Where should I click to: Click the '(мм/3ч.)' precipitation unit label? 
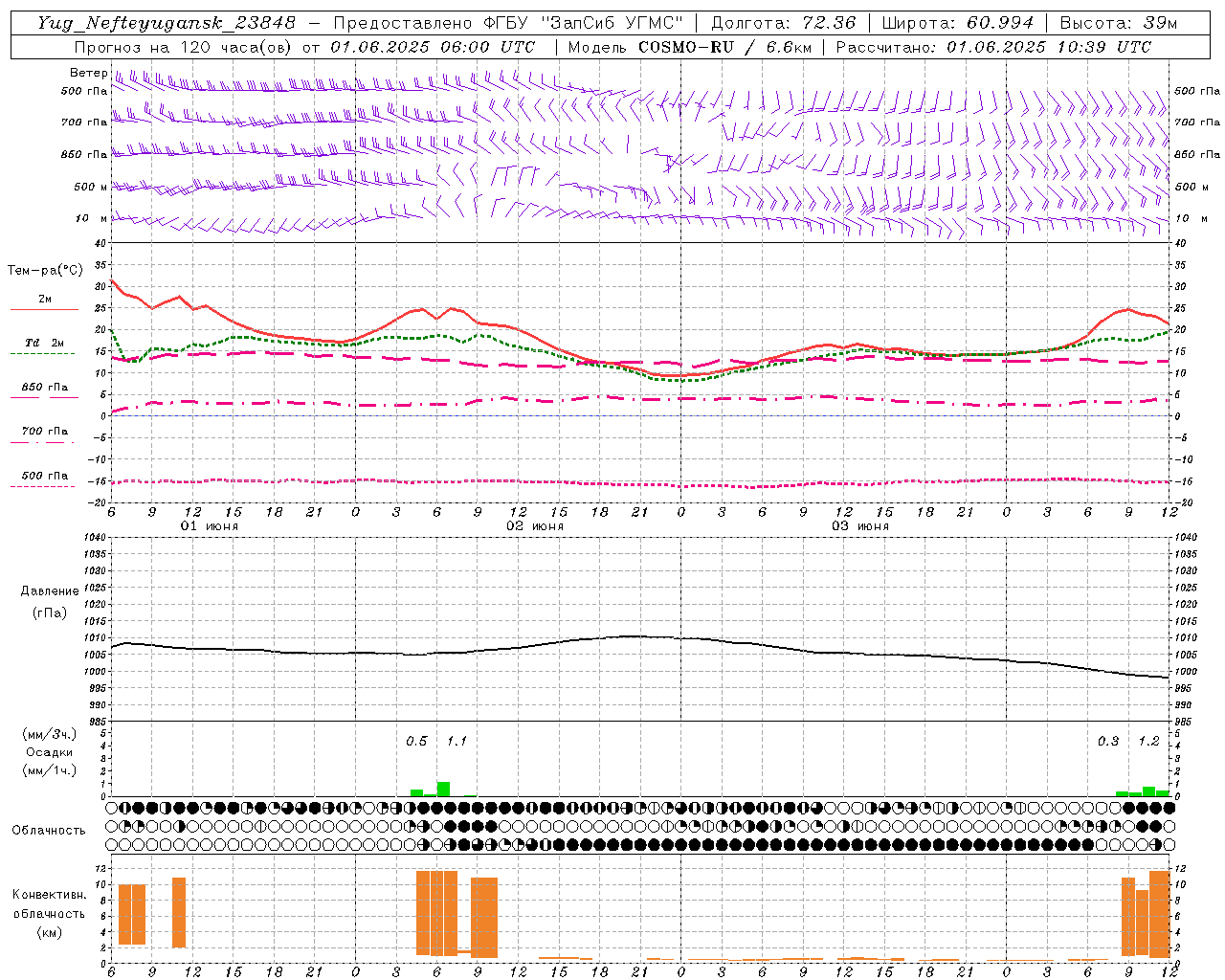click(x=50, y=734)
